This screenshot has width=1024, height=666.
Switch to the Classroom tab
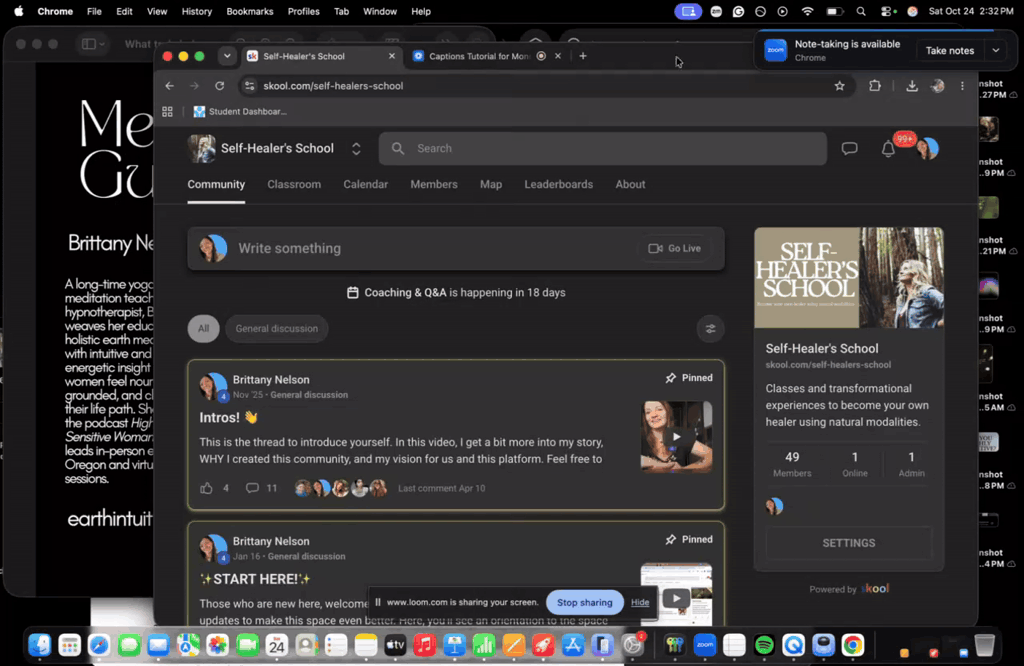point(294,185)
